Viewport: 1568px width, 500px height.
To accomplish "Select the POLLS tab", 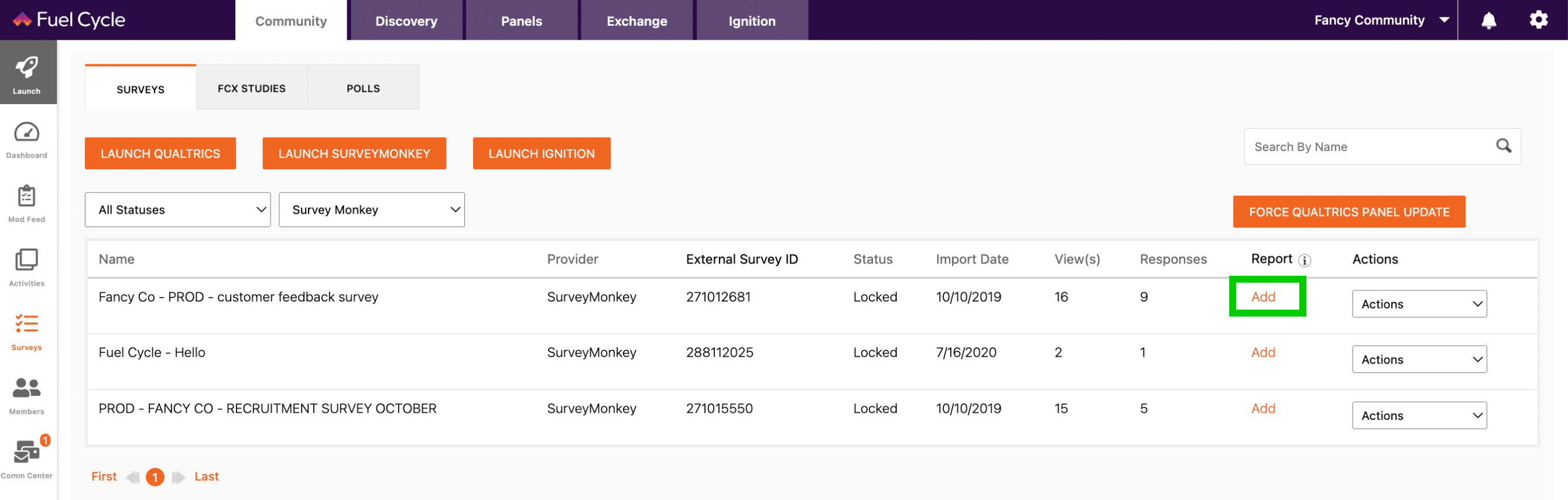I will pos(363,88).
